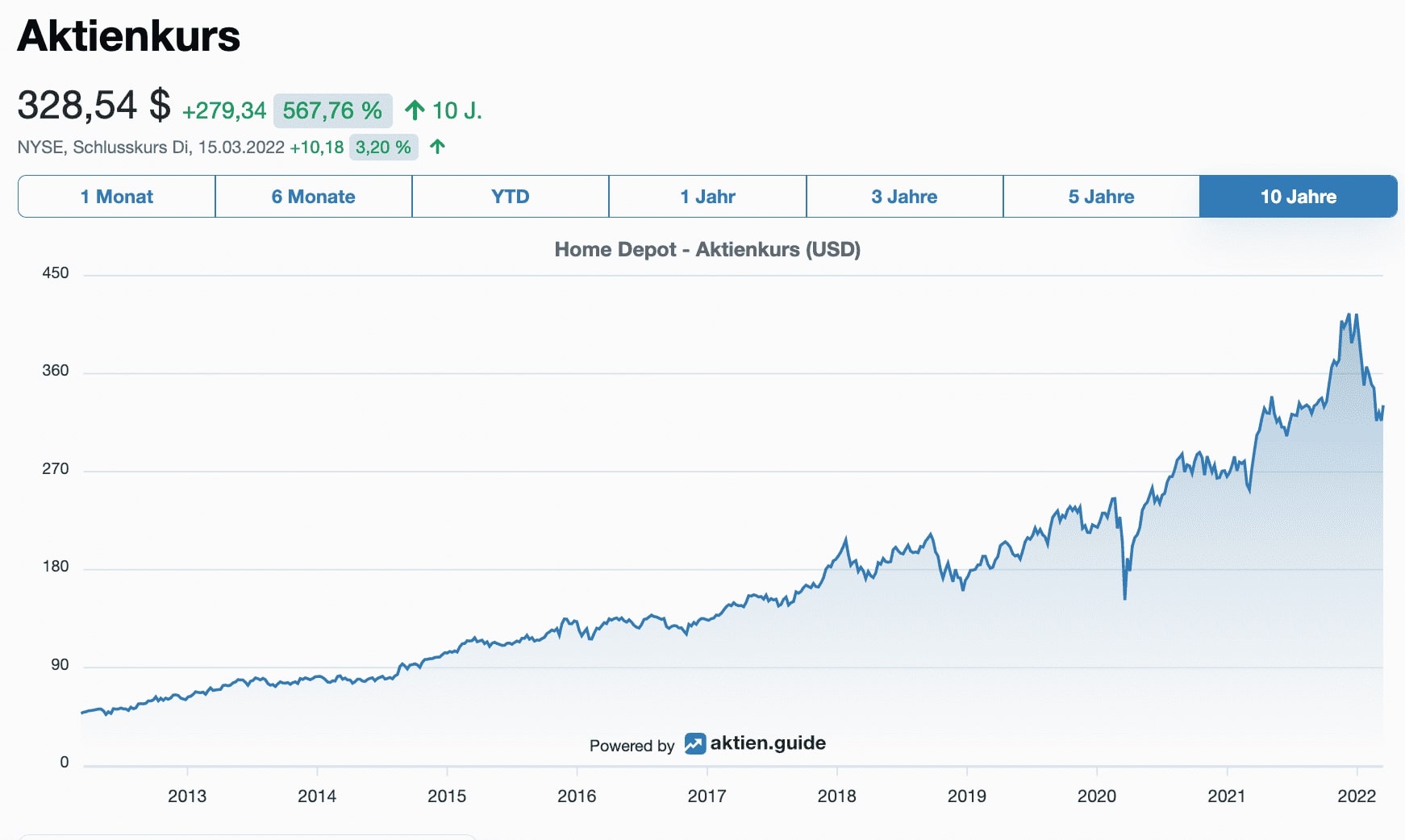Click the aktien.guide logo icon
Screen dimensions: 1405x840
695,743
